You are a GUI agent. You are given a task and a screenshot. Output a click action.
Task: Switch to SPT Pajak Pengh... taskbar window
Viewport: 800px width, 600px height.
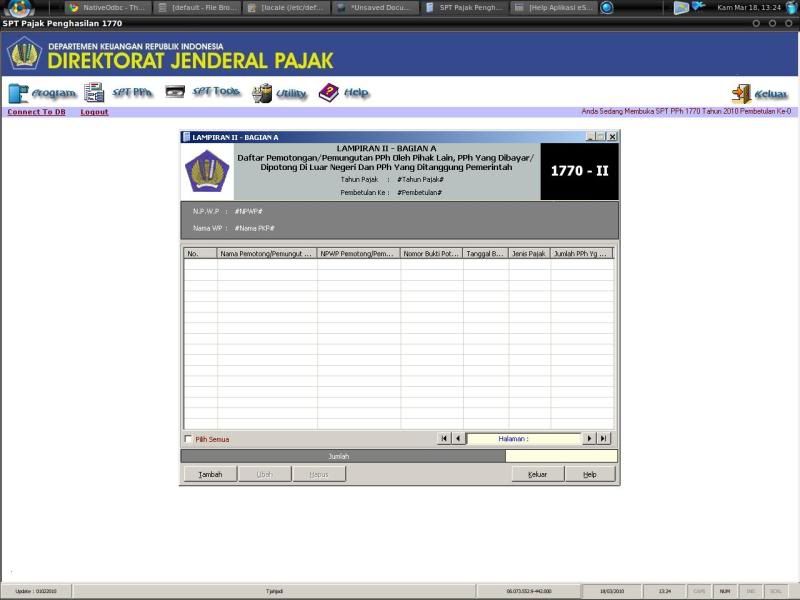pyautogui.click(x=464, y=8)
